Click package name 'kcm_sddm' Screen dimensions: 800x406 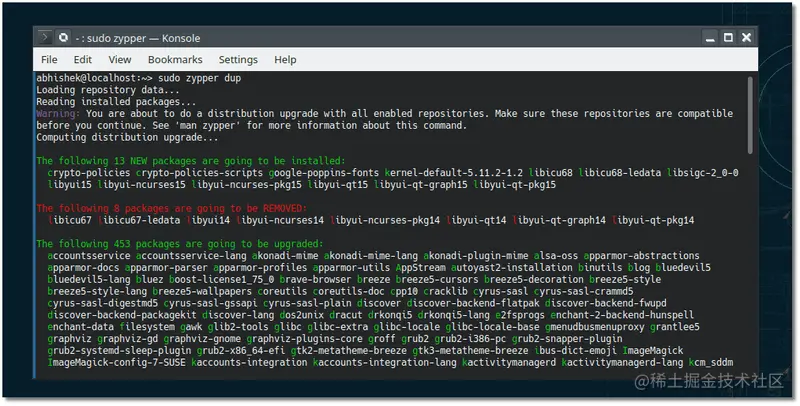[x=711, y=363]
